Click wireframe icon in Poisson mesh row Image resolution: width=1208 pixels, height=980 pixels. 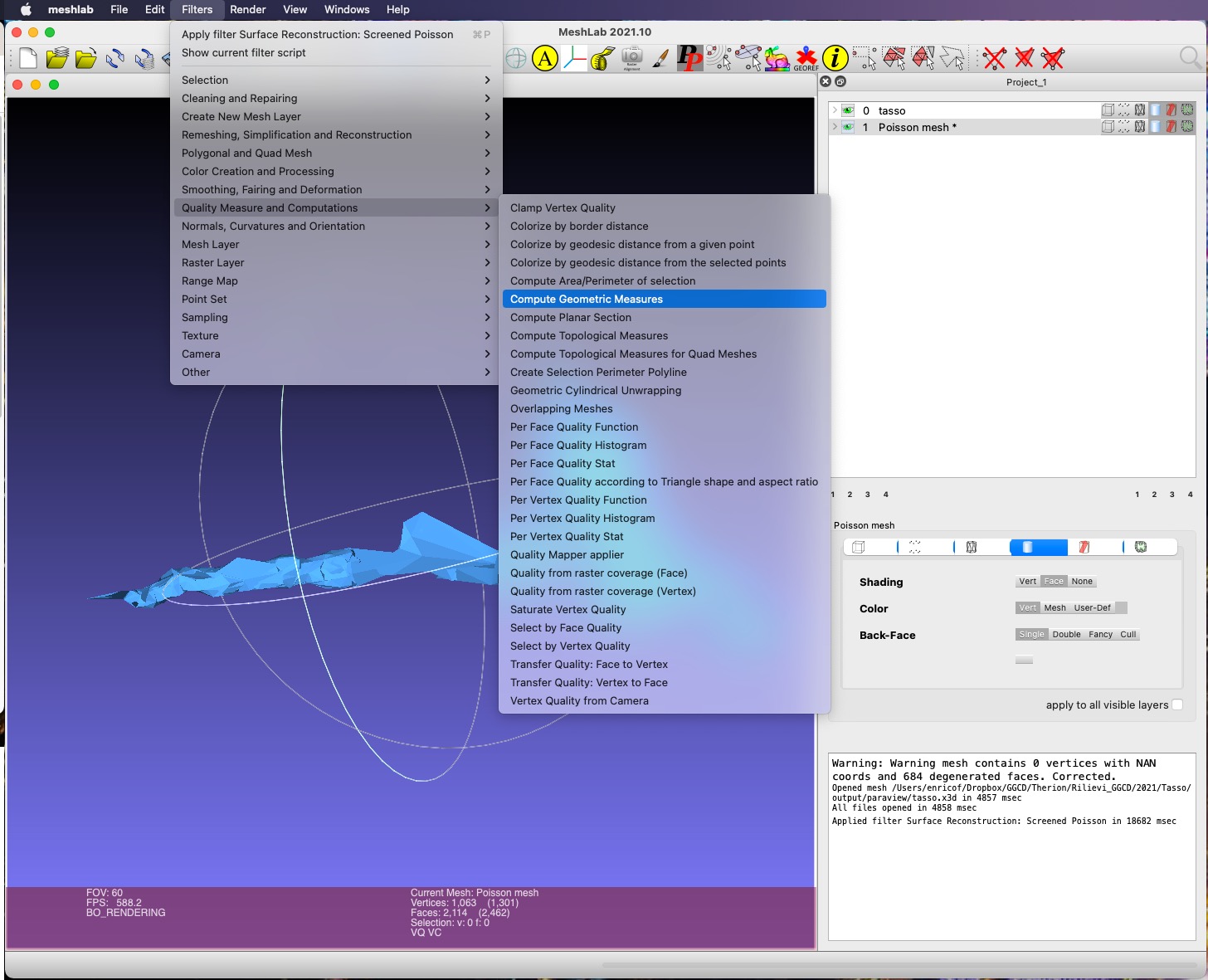tap(1140, 126)
